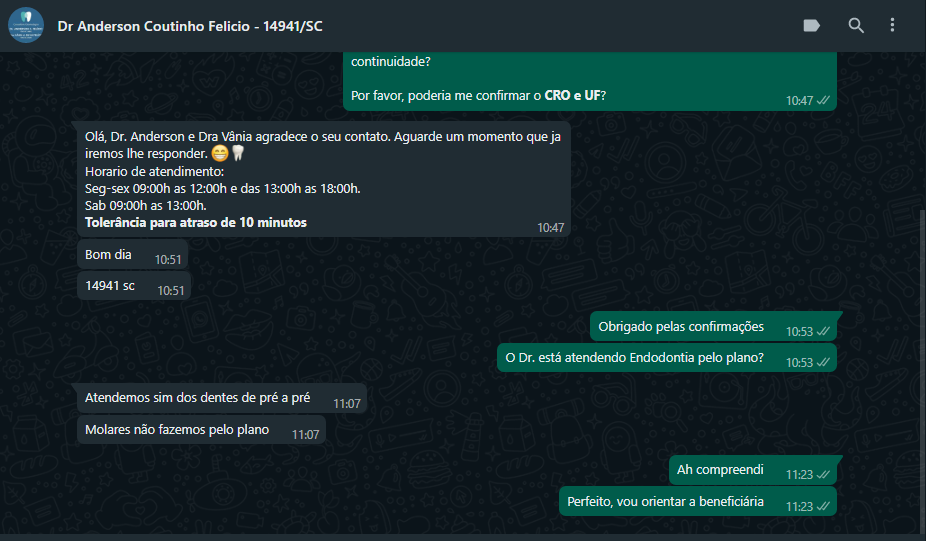
Task: Click double check marks on 'Ah compreendi' message
Action: (x=823, y=474)
